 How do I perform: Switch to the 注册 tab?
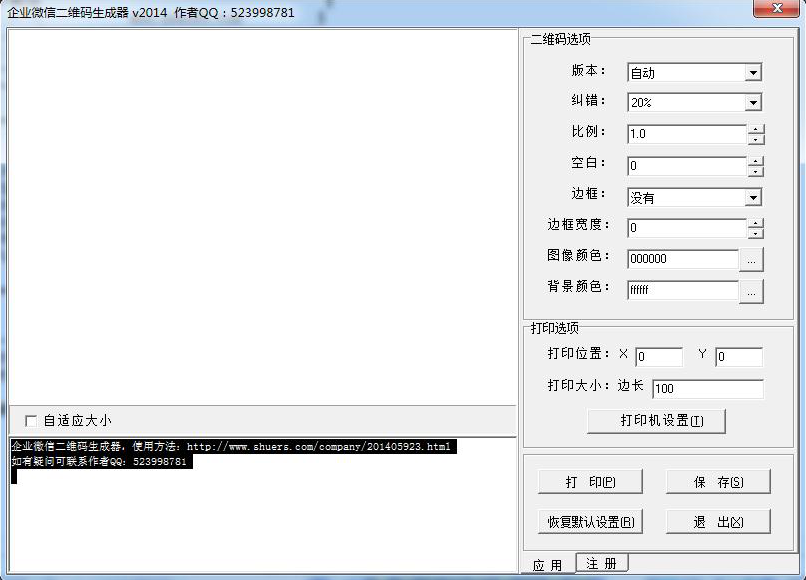click(x=601, y=564)
